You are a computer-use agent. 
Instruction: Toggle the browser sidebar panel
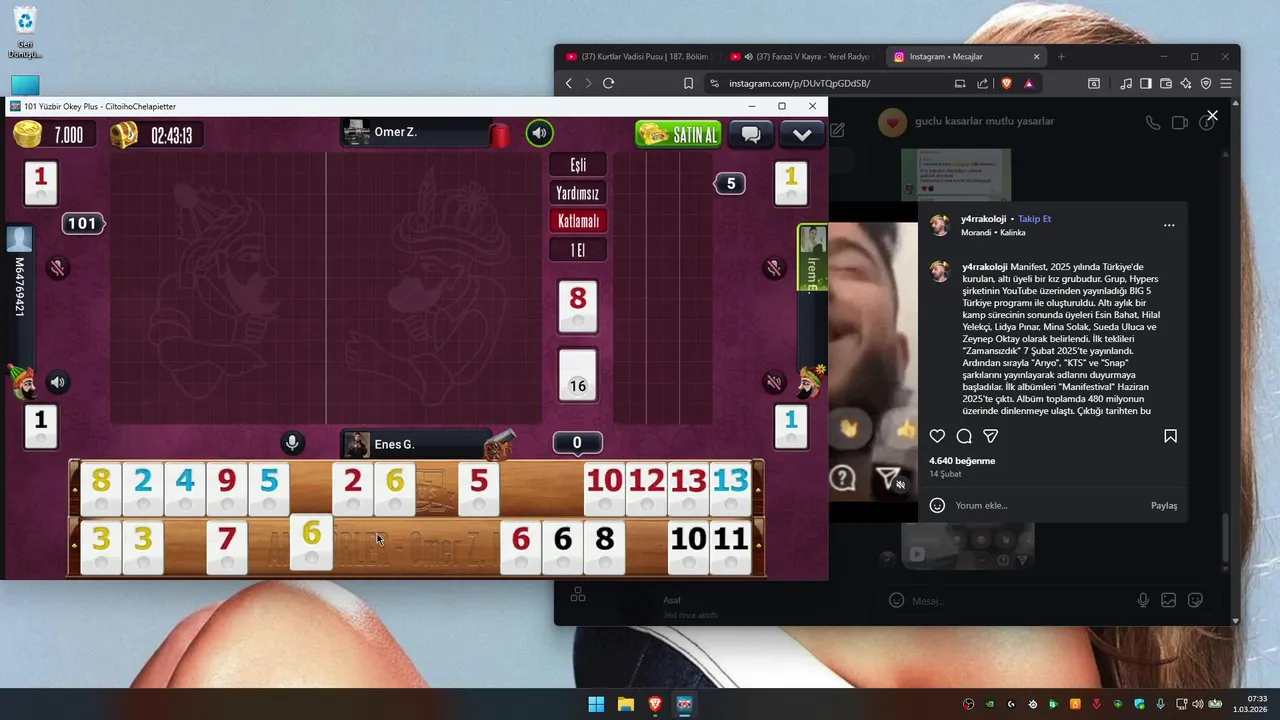pyautogui.click(x=1146, y=83)
